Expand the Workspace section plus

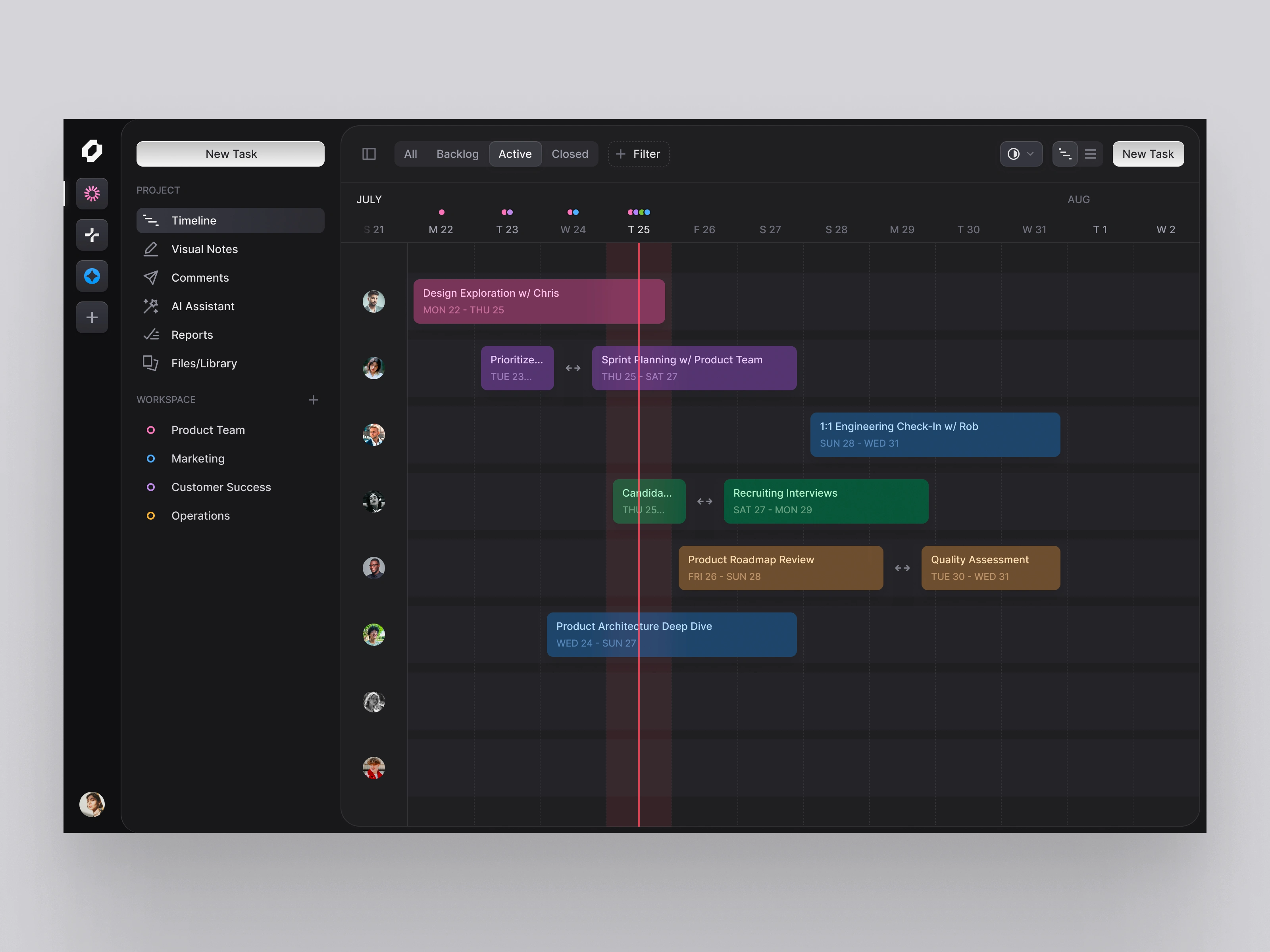coord(313,400)
